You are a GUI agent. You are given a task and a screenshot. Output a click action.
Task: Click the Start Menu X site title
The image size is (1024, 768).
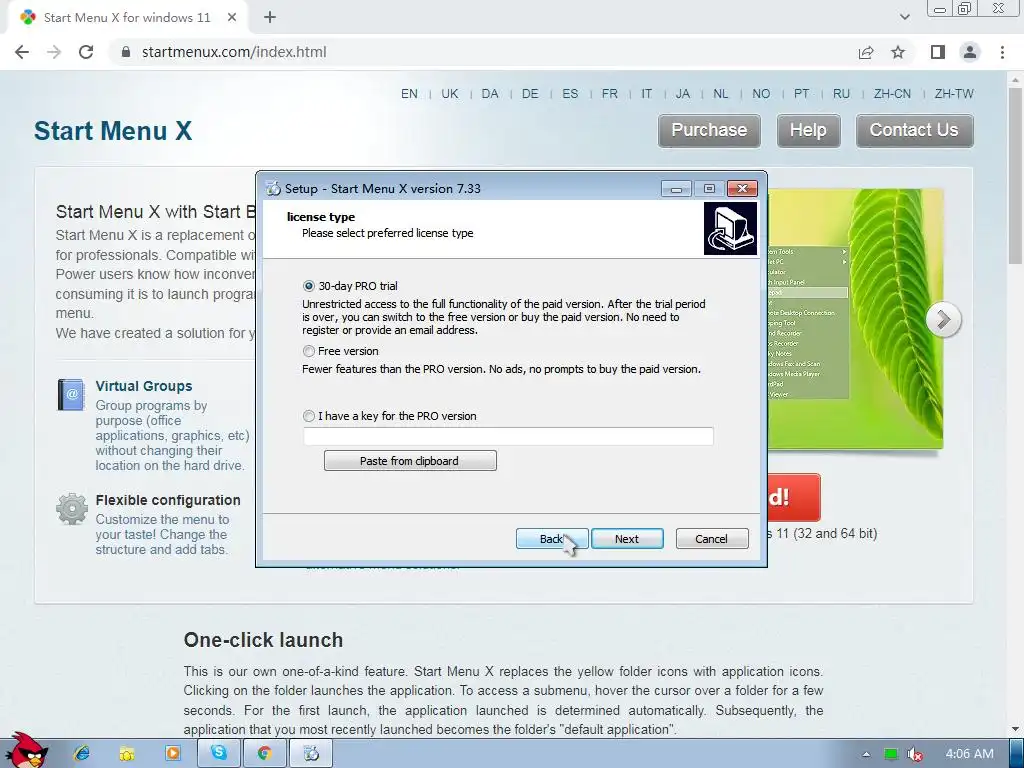pos(113,131)
